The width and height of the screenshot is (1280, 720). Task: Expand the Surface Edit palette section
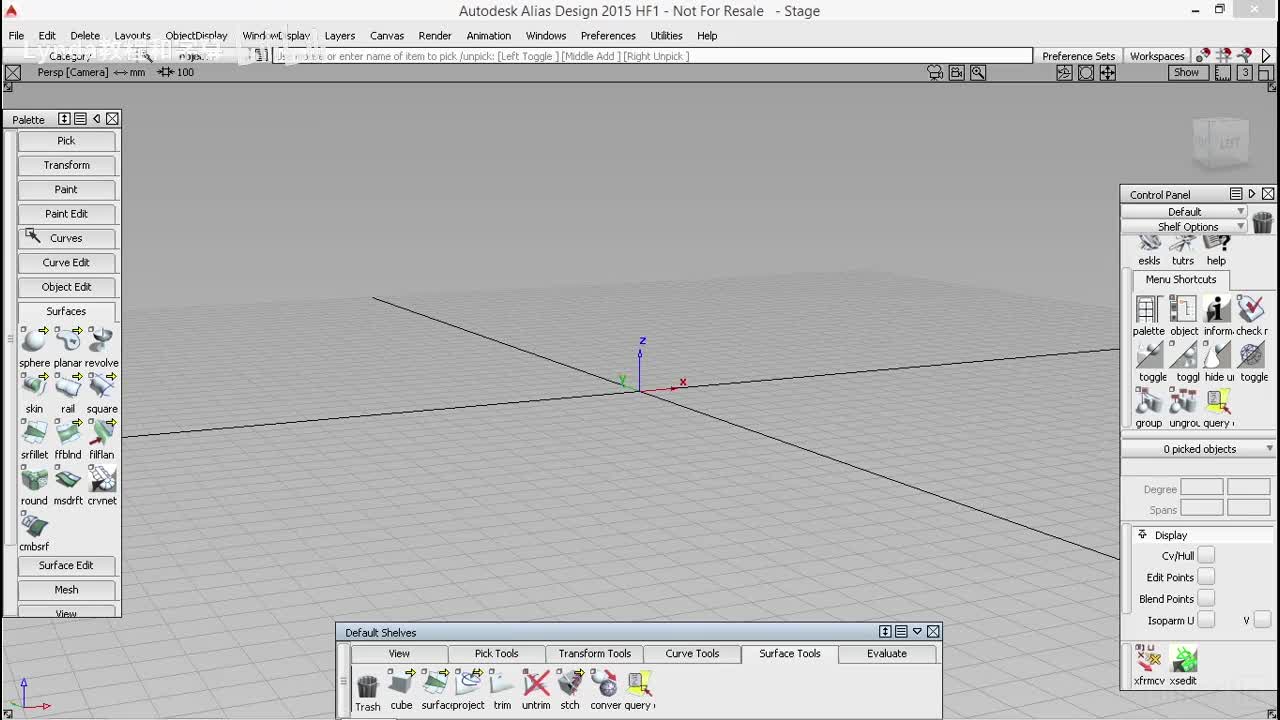point(66,565)
